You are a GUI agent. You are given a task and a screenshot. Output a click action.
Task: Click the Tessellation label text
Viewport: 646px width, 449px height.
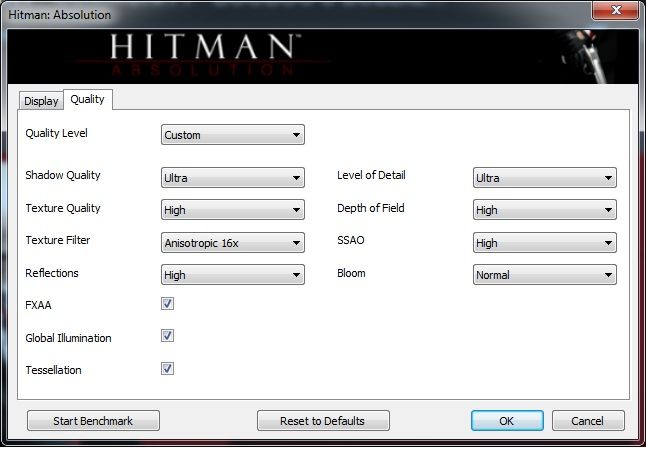point(54,370)
